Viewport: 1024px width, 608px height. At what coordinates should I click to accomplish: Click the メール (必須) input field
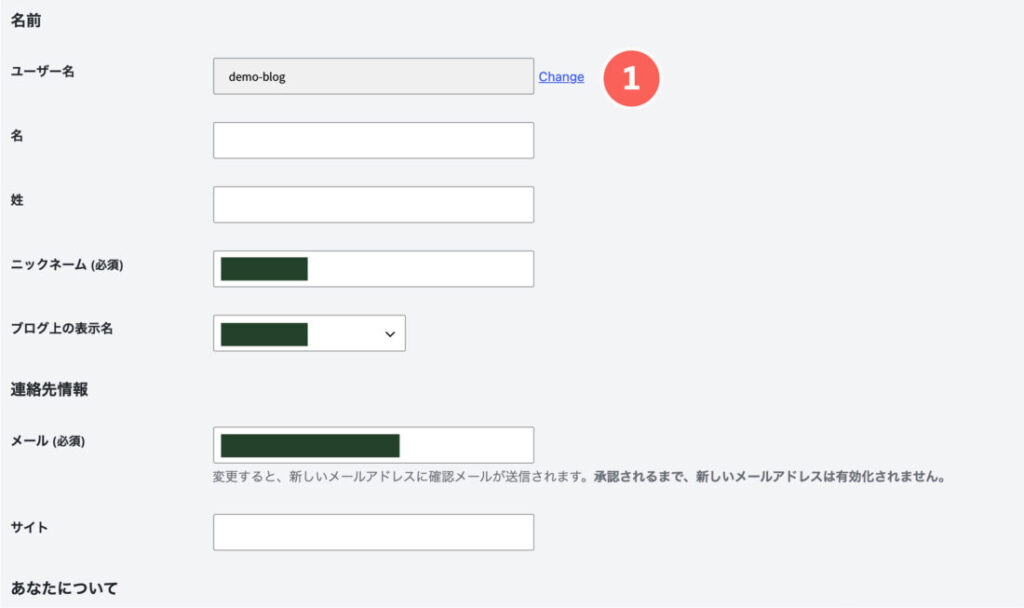click(374, 445)
